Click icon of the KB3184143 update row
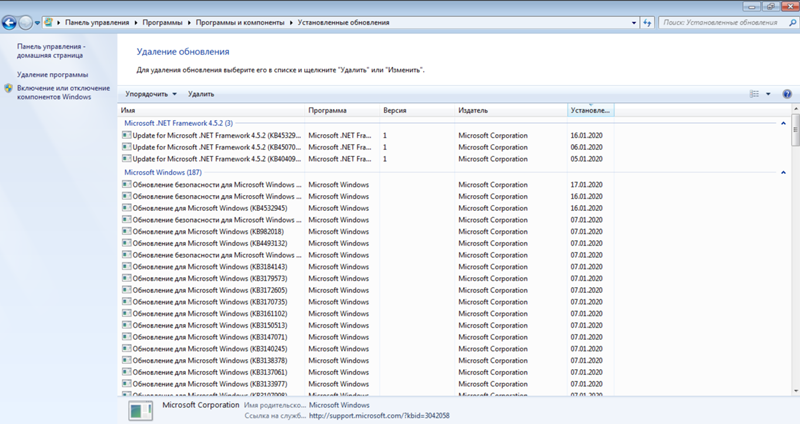Viewport: 800px width, 424px height. [127, 266]
